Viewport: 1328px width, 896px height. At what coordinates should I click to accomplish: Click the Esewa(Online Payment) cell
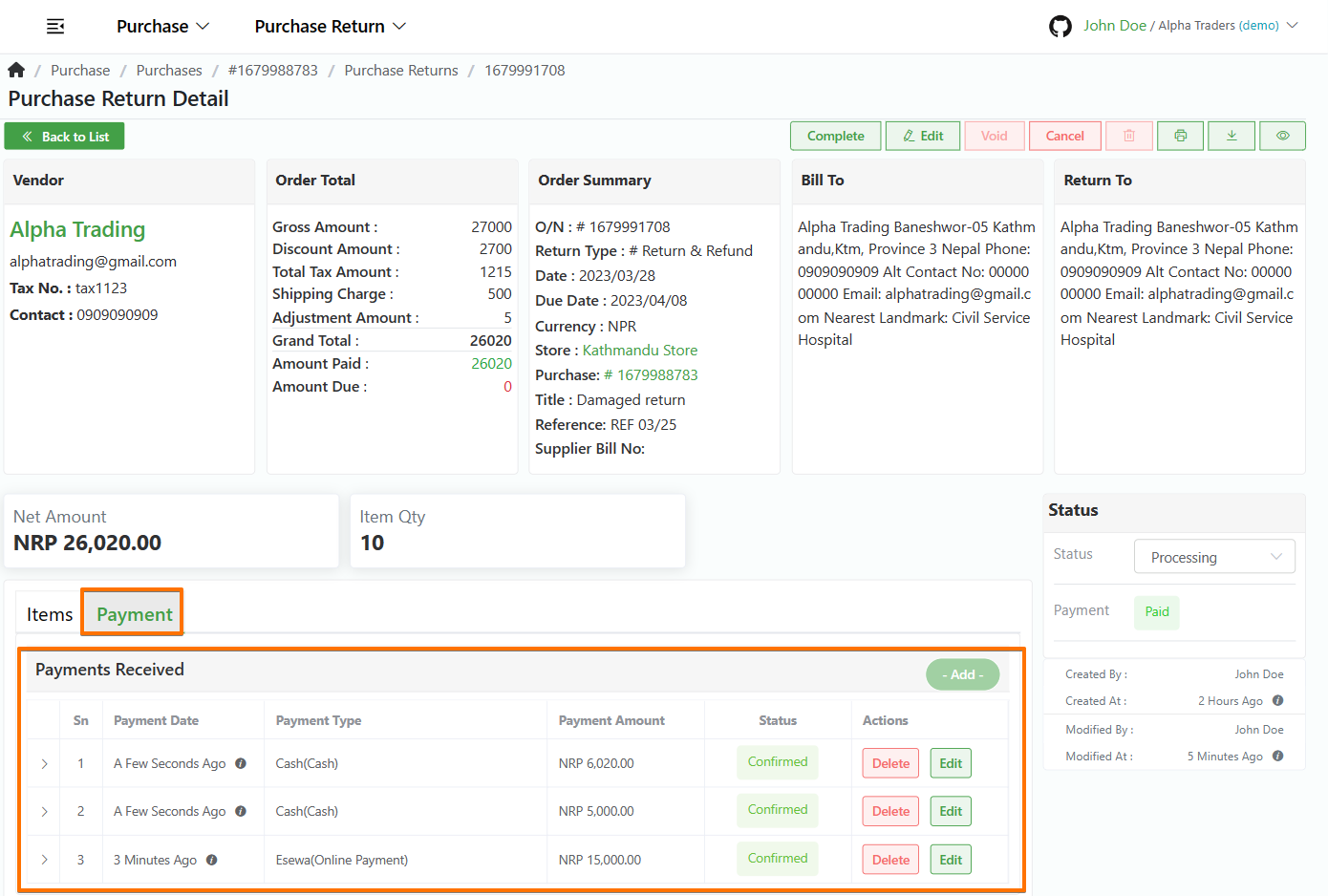coord(342,860)
